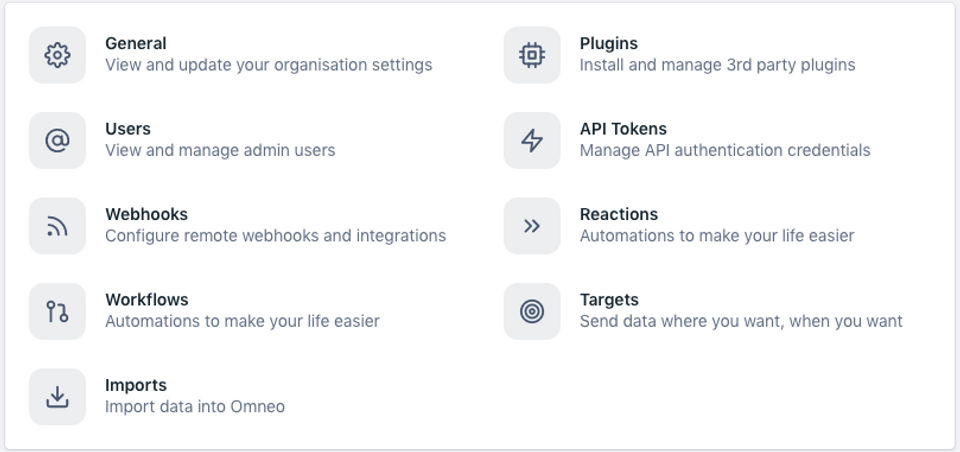Screen dimensions: 960x452
Task: Open the API Tokens heading
Action: coord(623,129)
